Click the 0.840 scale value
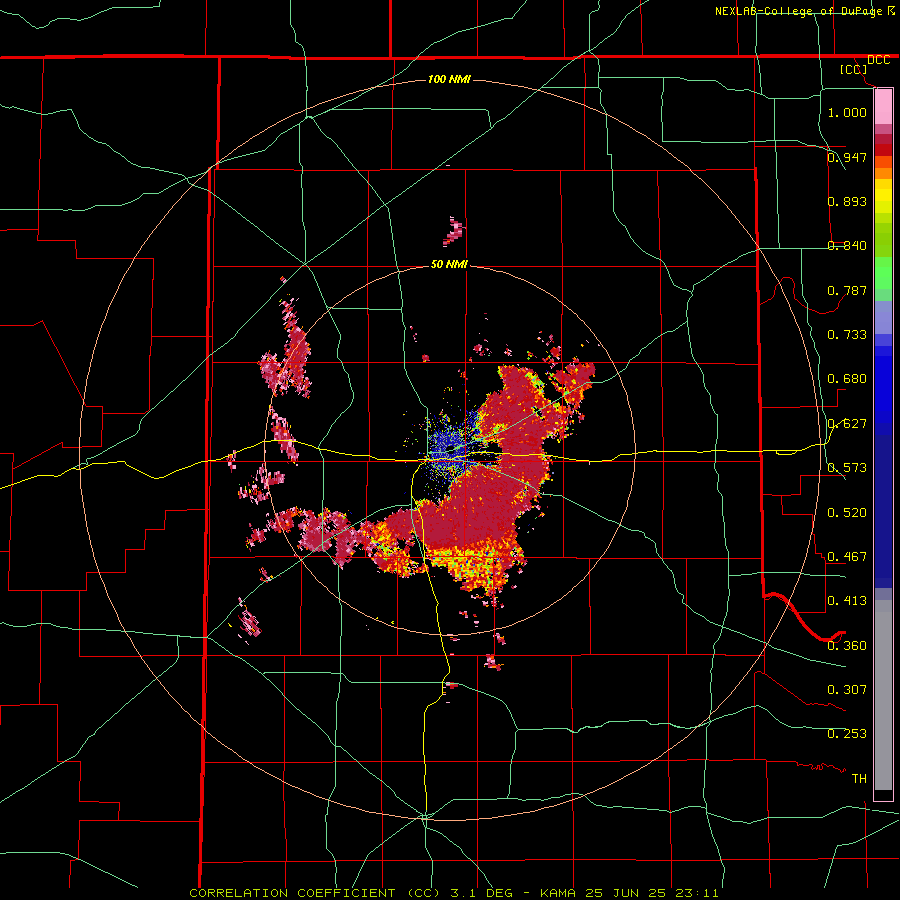 tap(847, 245)
